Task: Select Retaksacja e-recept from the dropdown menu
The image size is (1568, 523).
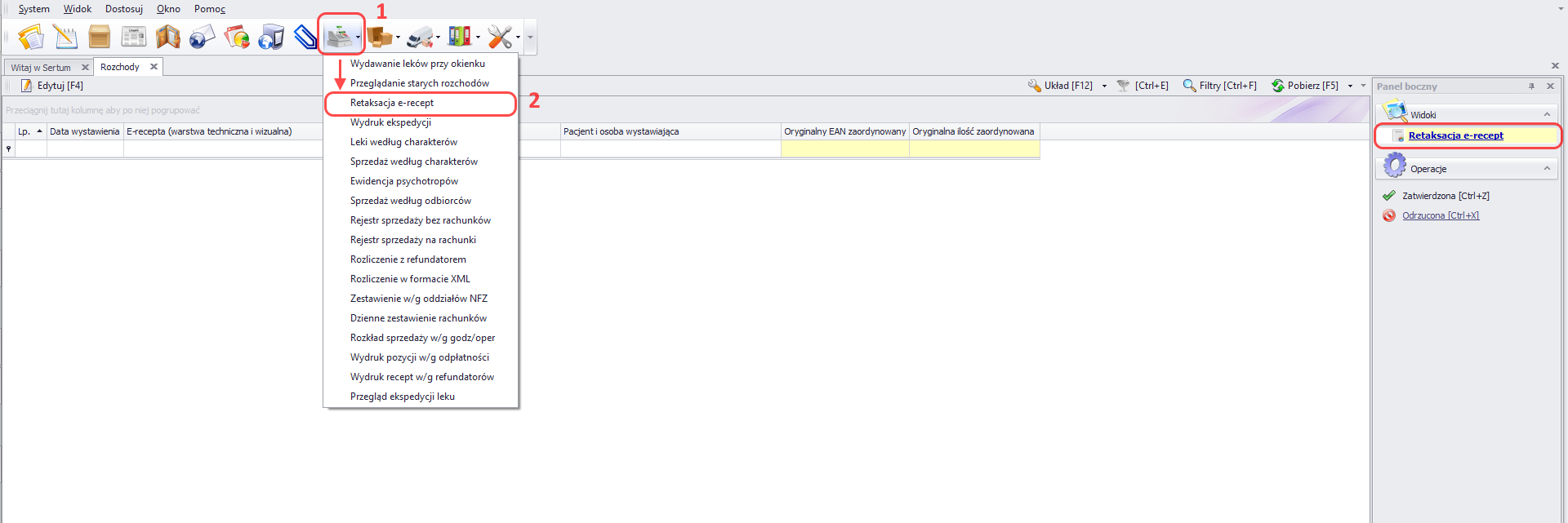Action: (392, 103)
